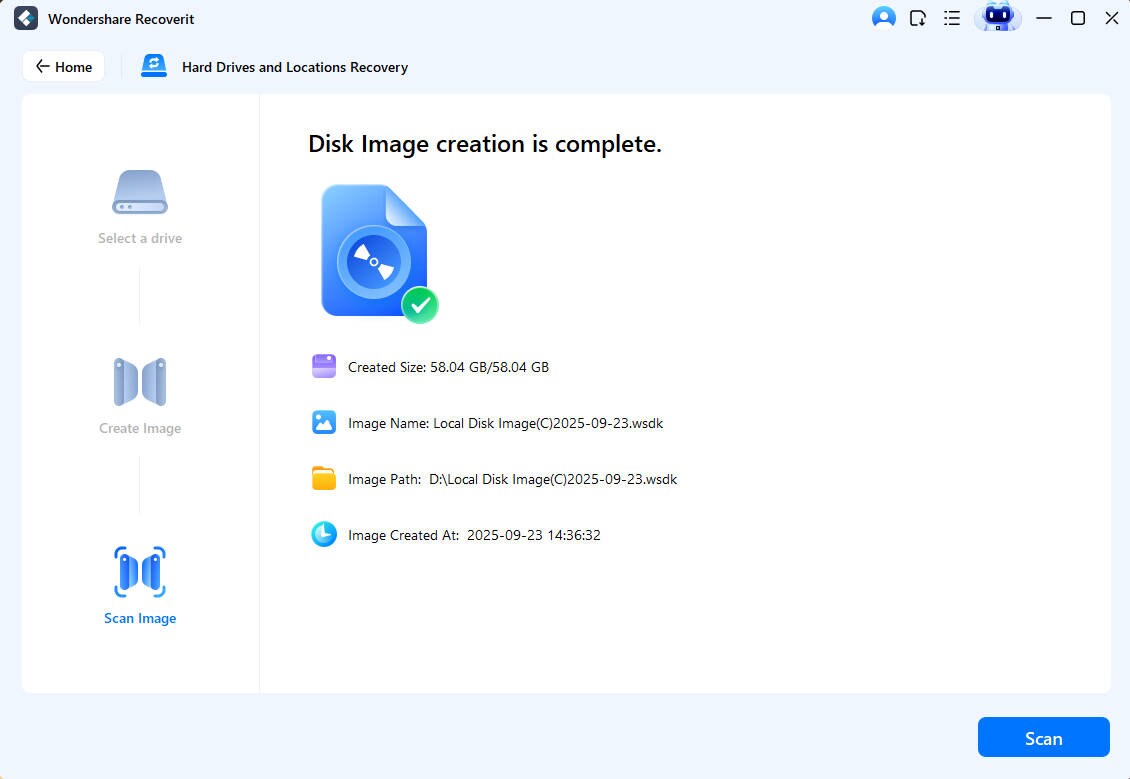Return to Home screen
The width and height of the screenshot is (1130, 779).
(63, 66)
